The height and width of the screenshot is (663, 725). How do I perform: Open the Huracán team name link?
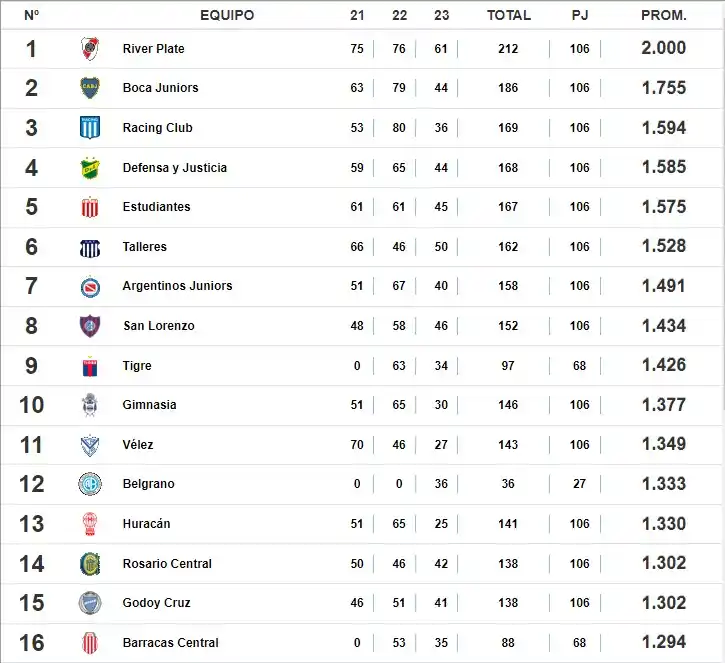(x=146, y=524)
